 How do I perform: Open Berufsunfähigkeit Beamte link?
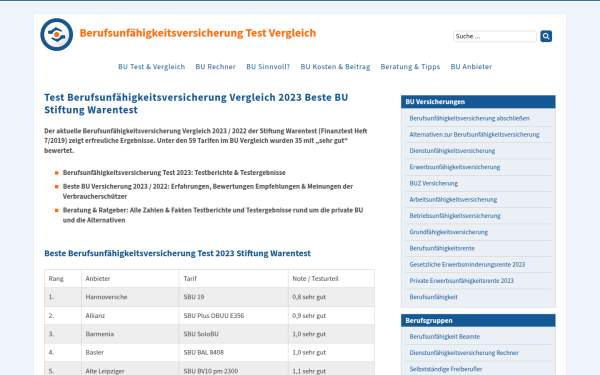click(445, 337)
